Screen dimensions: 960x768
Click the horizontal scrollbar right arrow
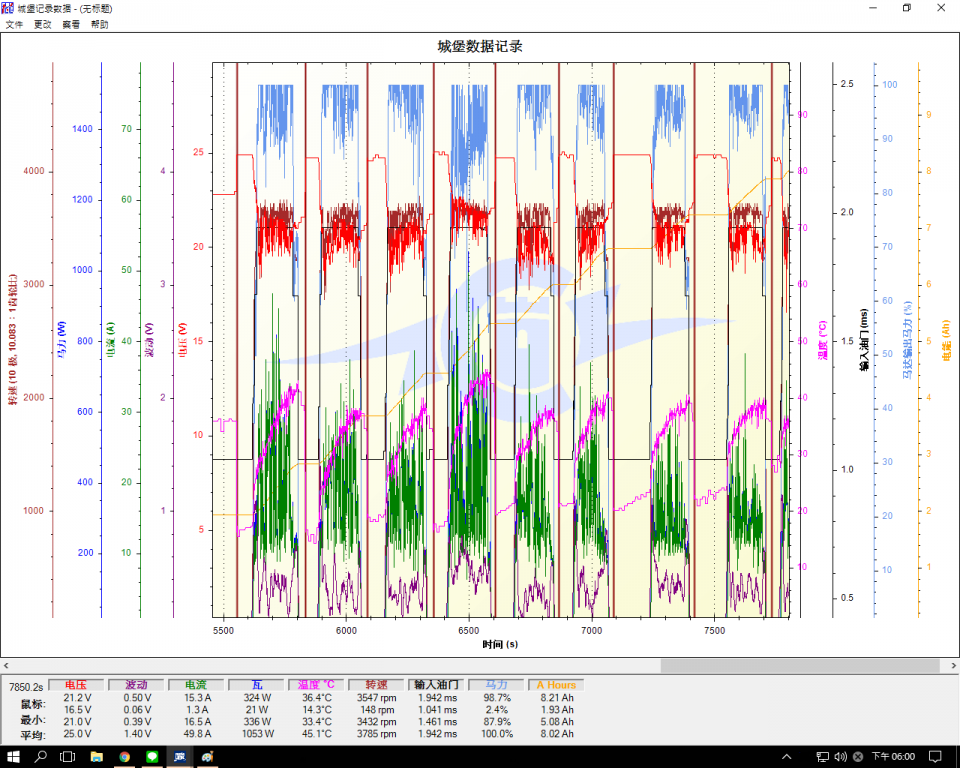click(953, 666)
